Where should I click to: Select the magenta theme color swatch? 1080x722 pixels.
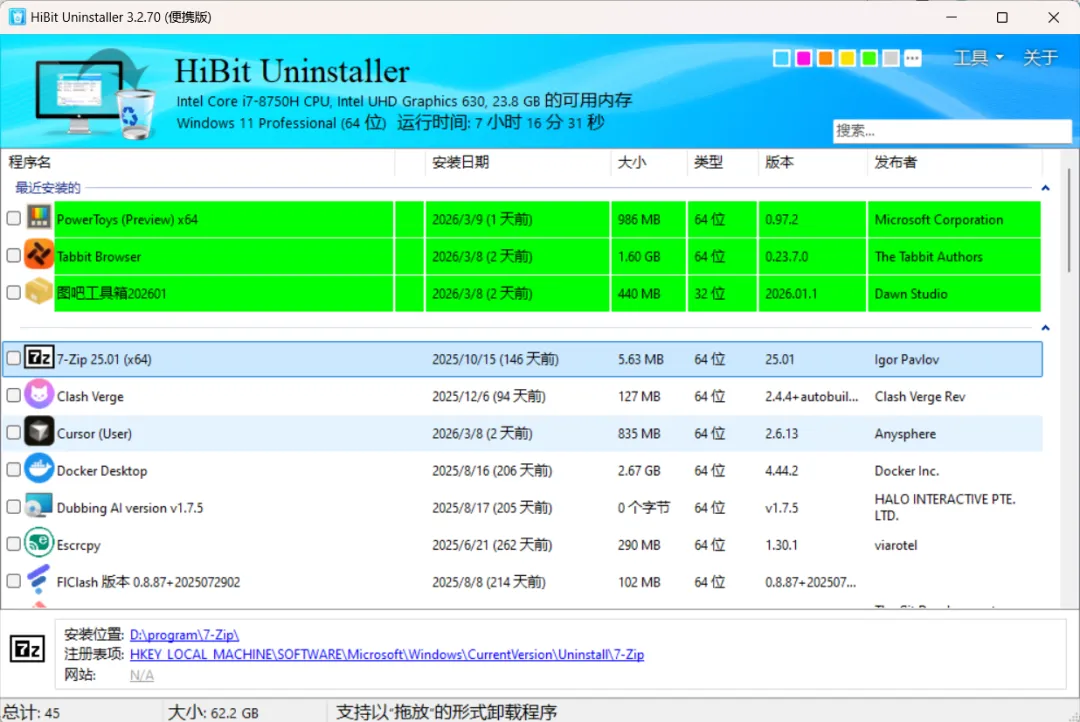803,59
